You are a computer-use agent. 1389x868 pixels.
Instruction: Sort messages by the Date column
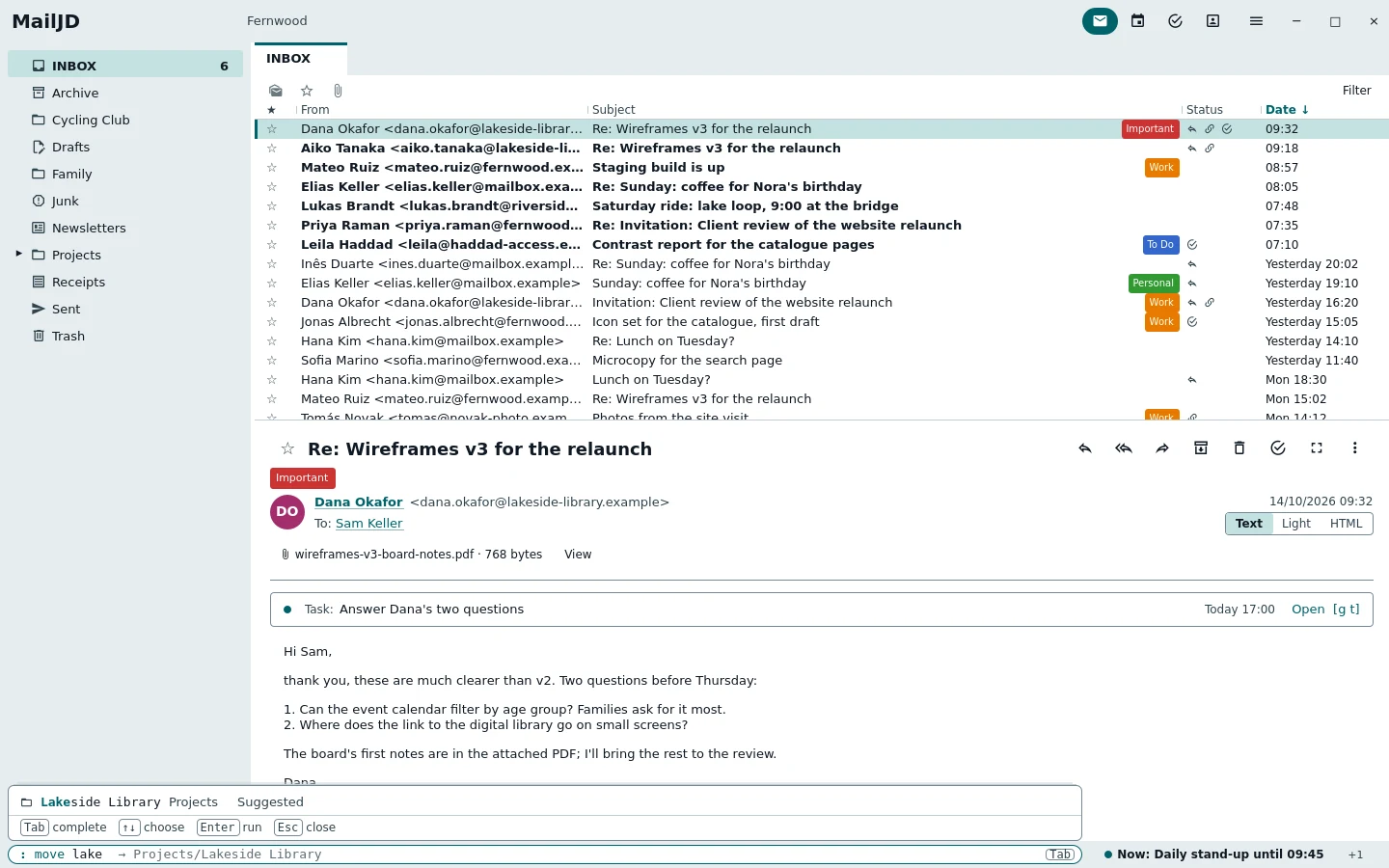click(1287, 110)
